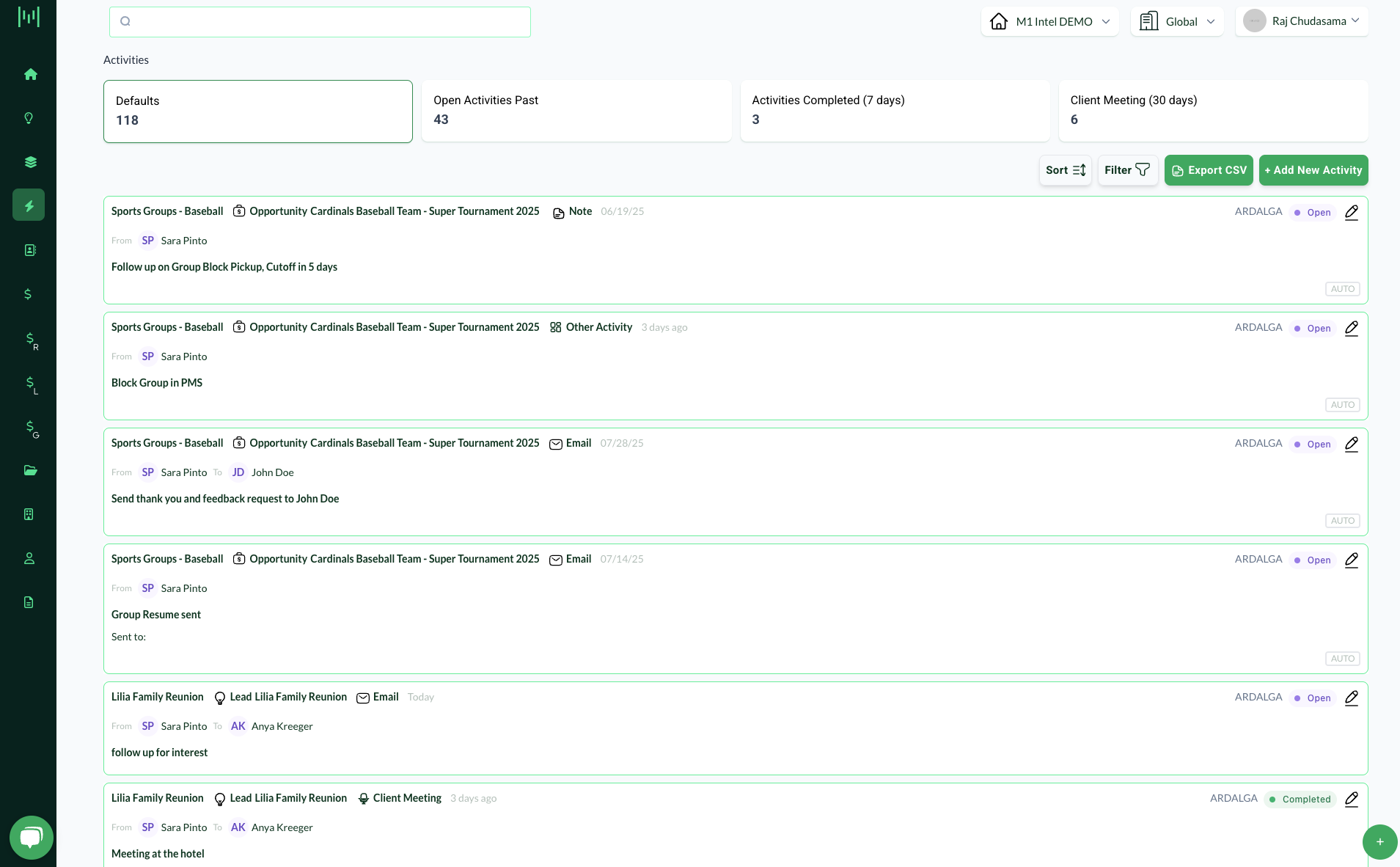
Task: Expand the M1 Intel DEMO property dropdown
Action: 1049,21
